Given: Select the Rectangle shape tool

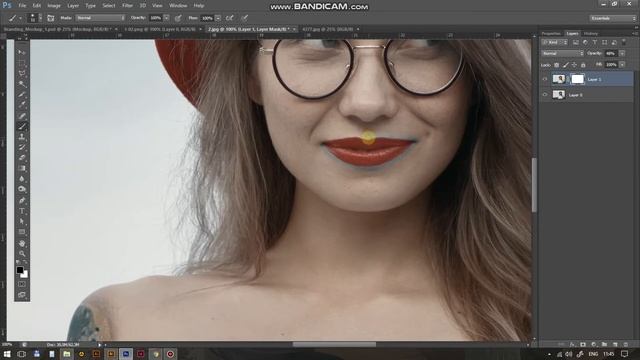Looking at the screenshot, I should click(x=22, y=232).
